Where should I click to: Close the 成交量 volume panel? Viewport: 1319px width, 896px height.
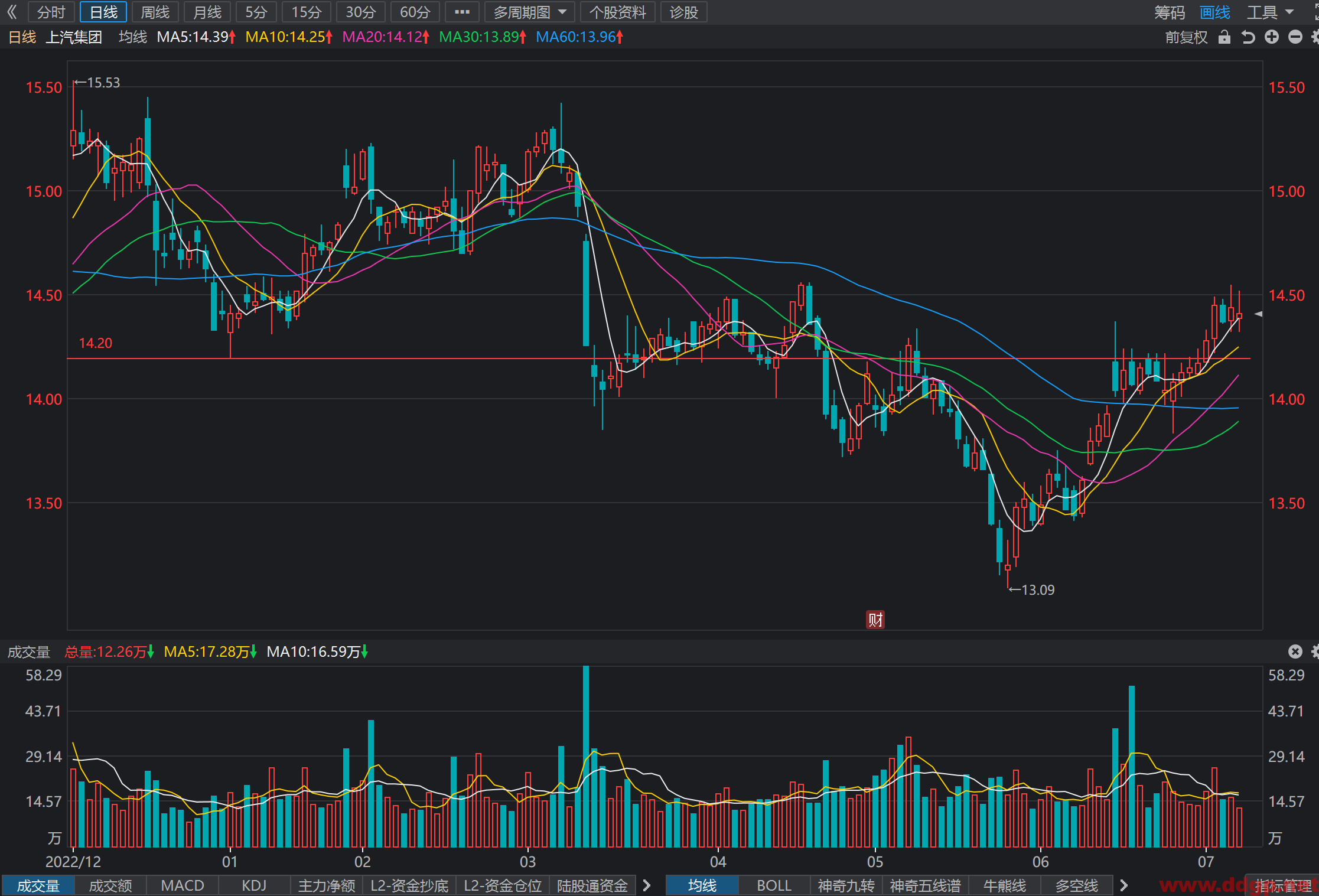[x=1295, y=651]
